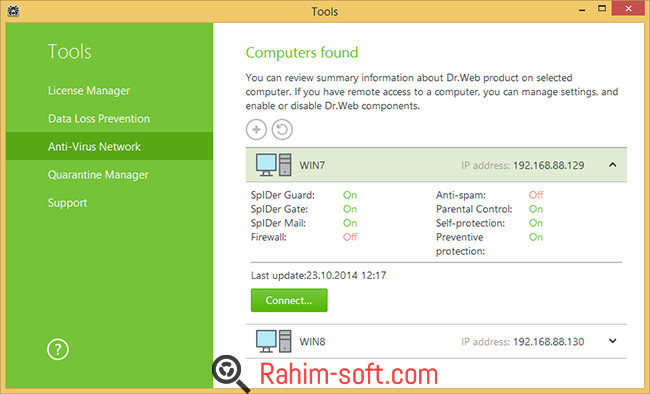
Task: Collapse the WIN7 computer details
Action: point(613,165)
